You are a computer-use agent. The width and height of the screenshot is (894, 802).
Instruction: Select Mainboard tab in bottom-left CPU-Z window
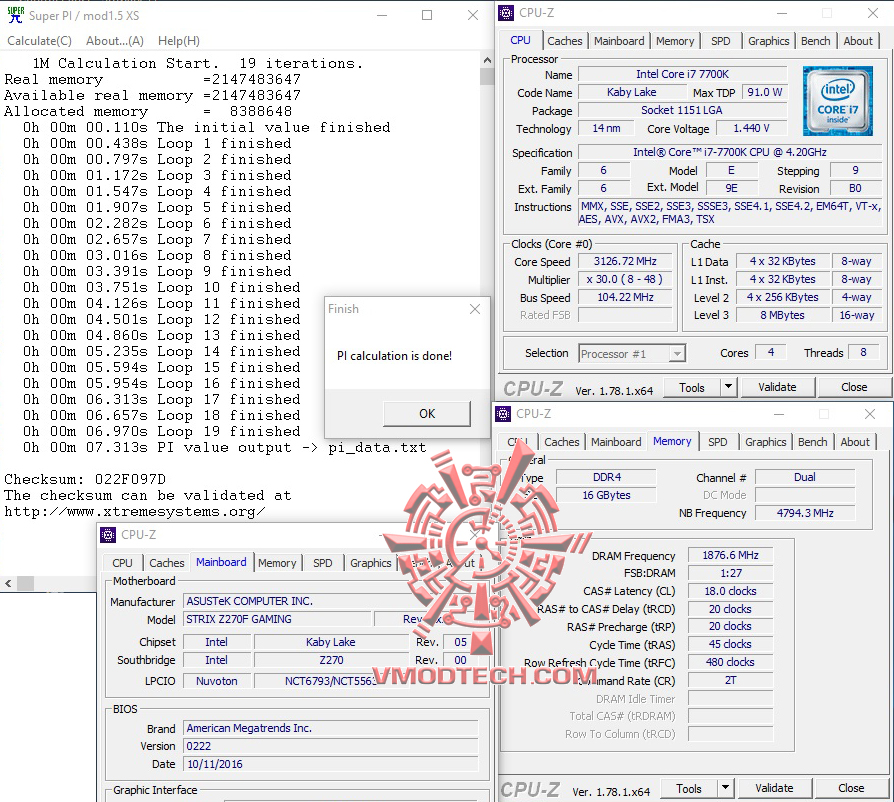(221, 563)
